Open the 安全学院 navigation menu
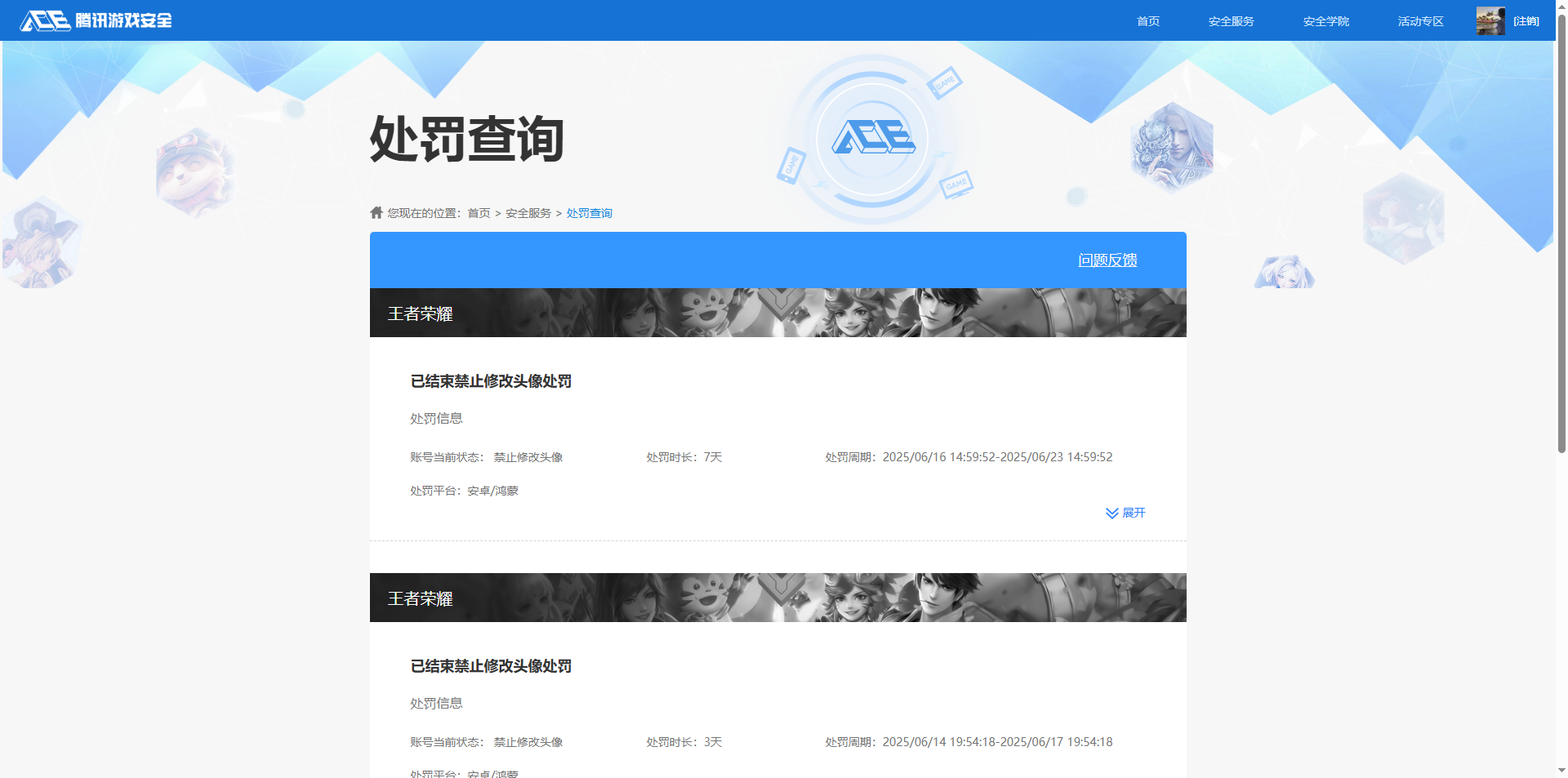This screenshot has height=778, width=1568. (x=1326, y=20)
